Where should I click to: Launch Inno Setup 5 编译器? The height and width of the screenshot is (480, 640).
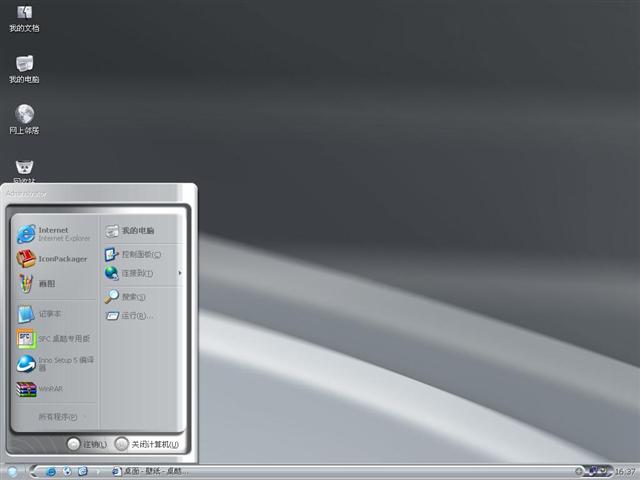coord(54,363)
